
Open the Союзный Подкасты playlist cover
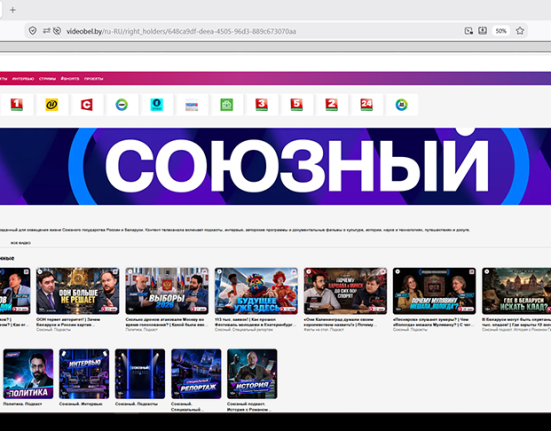click(x=140, y=374)
